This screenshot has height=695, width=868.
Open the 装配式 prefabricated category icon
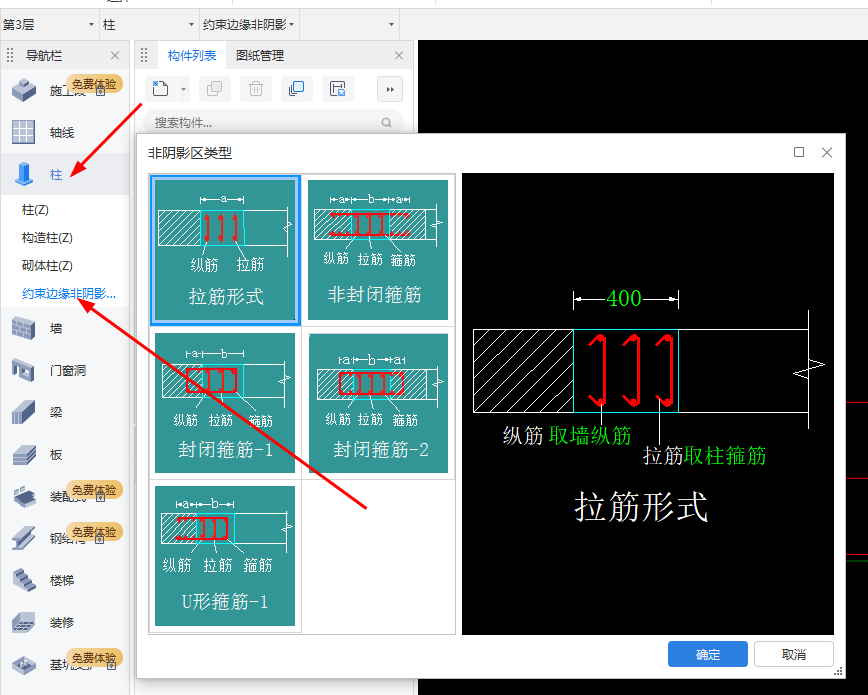[24, 496]
